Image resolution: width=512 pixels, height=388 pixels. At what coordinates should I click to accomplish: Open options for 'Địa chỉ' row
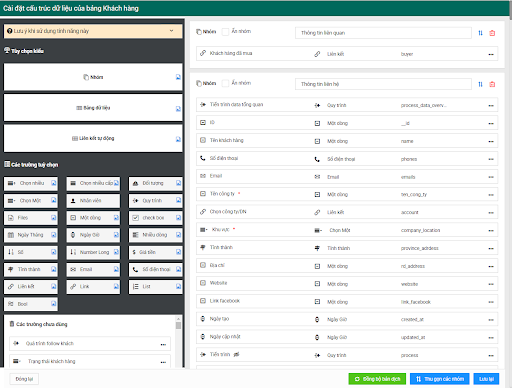(x=491, y=266)
